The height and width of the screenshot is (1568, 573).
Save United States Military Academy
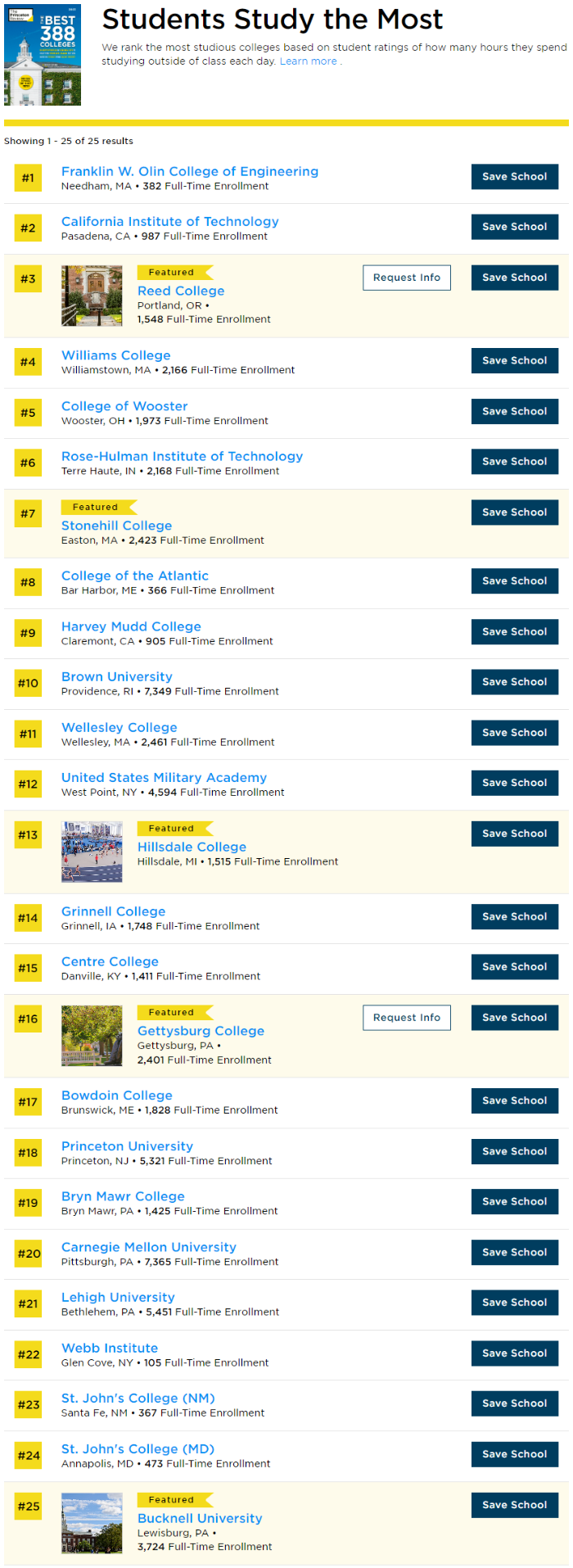[x=515, y=783]
